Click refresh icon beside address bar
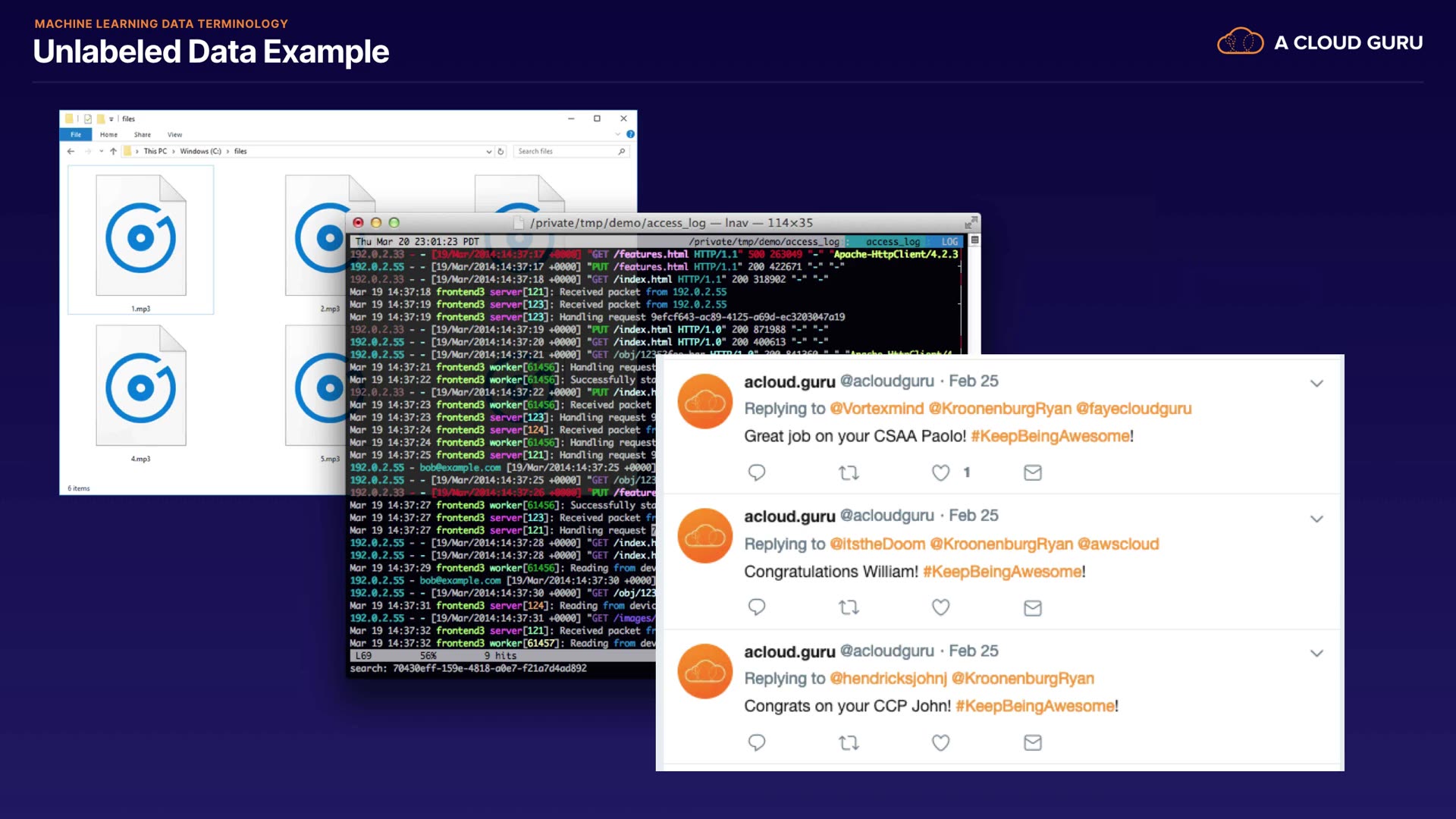This screenshot has height=819, width=1456. click(500, 151)
